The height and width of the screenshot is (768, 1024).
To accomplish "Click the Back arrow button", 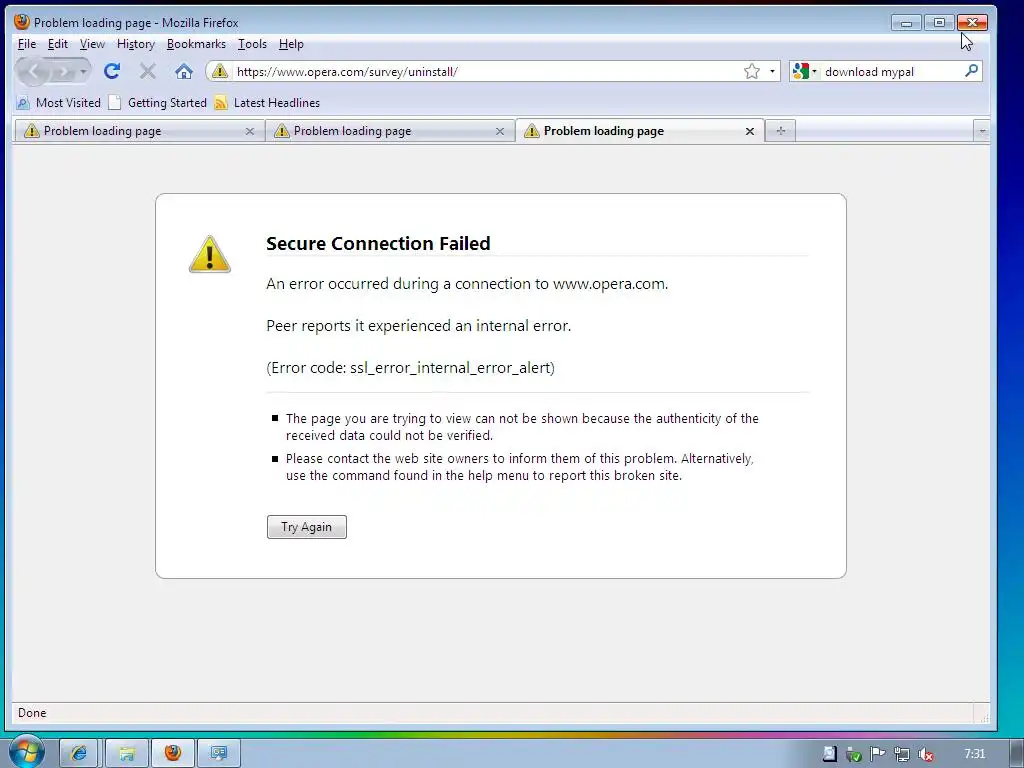I will 34,71.
